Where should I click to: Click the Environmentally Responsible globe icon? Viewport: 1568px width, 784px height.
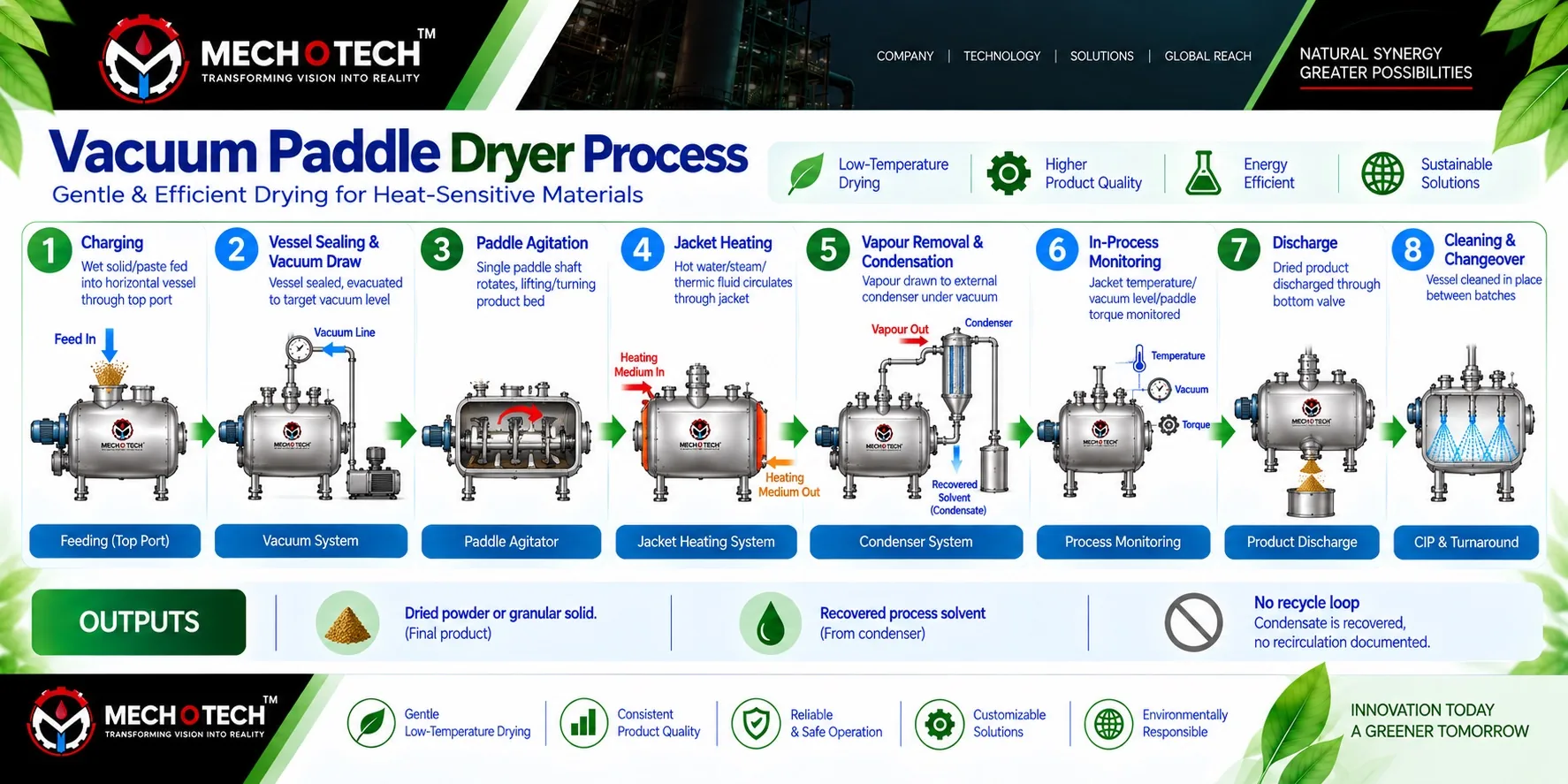[x=1108, y=725]
